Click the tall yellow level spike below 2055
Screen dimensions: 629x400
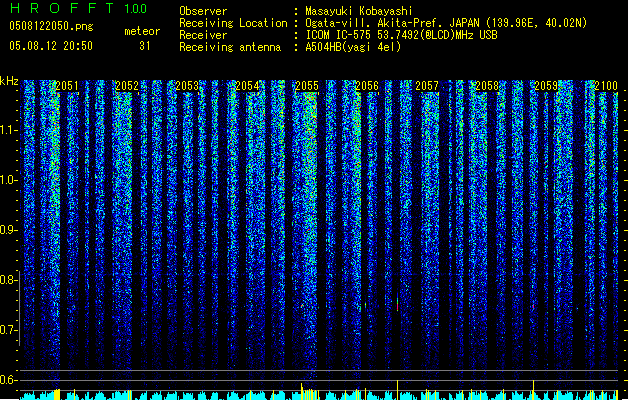[x=302, y=391]
